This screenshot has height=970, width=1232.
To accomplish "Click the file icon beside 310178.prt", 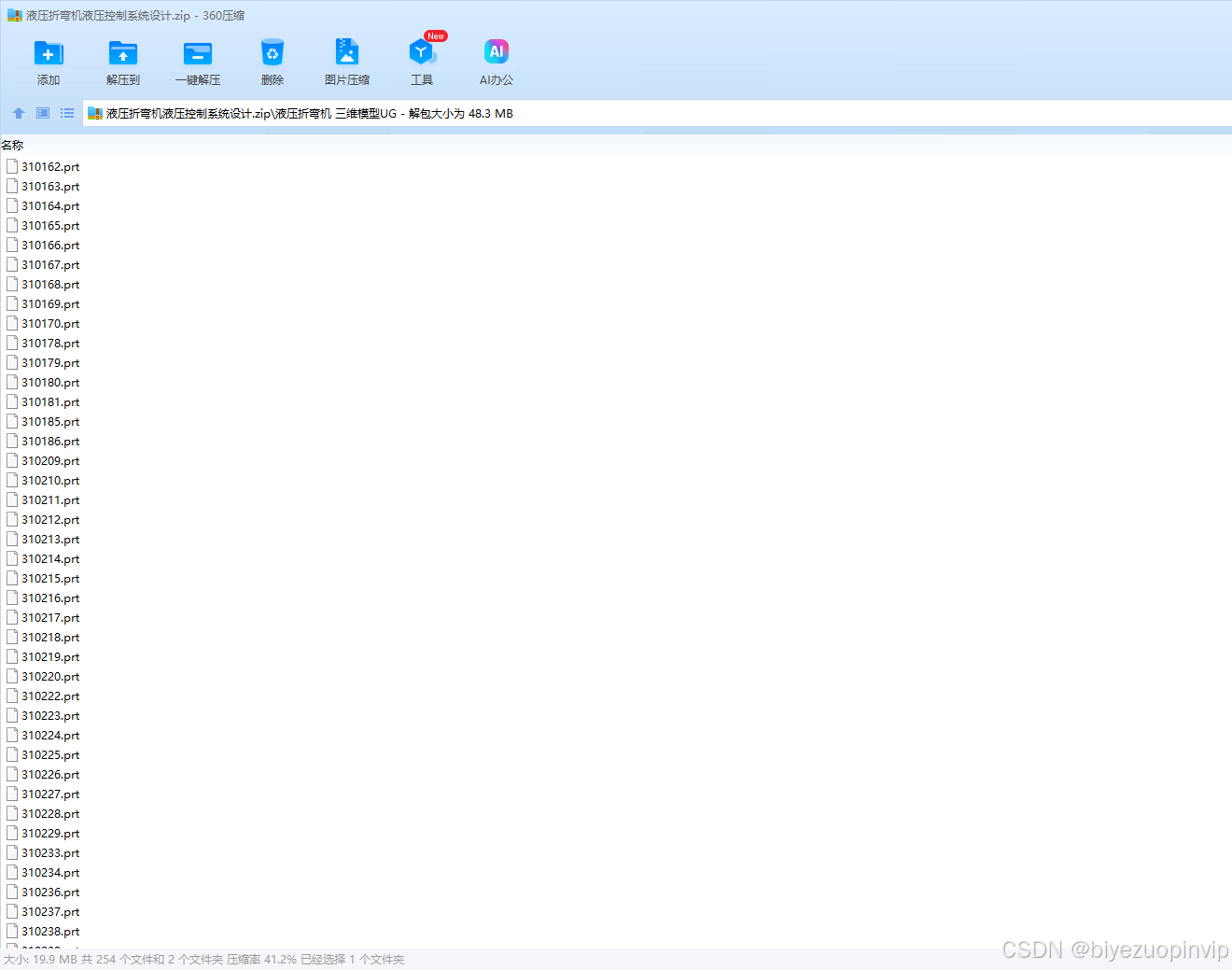I will click(12, 343).
